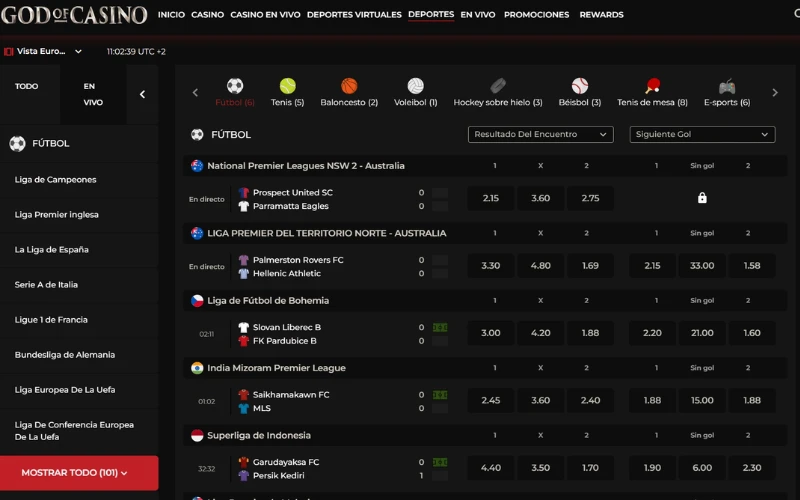Open Bundesliga de Alemania link
This screenshot has height=500, width=800.
[x=65, y=355]
